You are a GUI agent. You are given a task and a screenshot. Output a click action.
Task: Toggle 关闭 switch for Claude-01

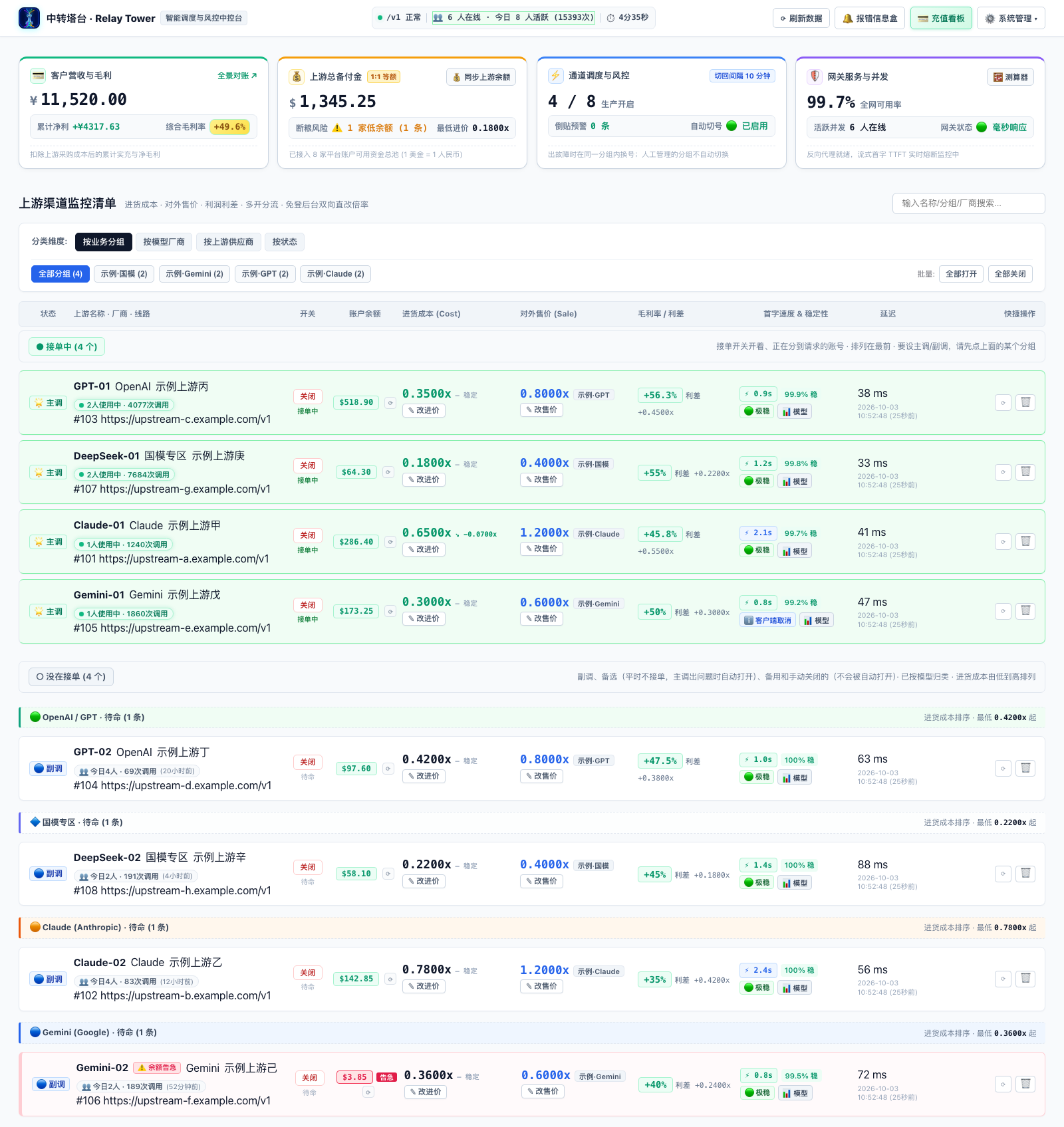(308, 535)
